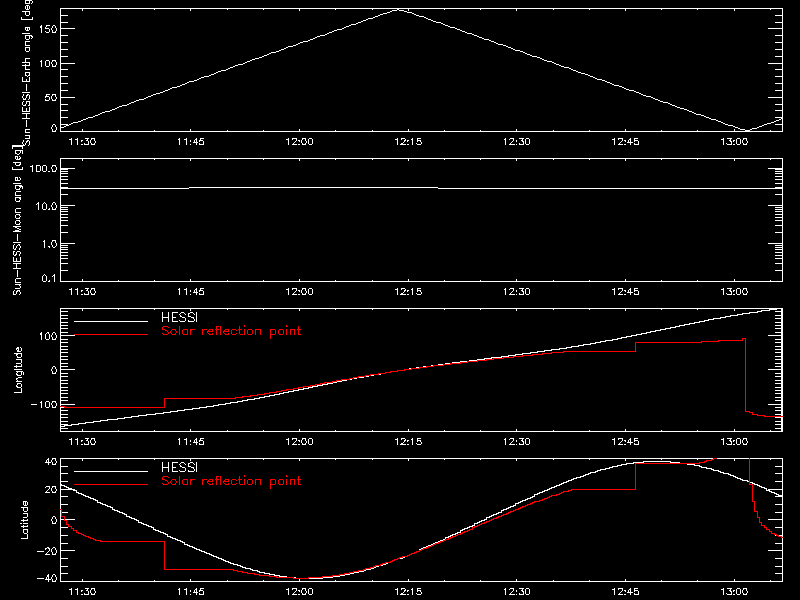The image size is (800, 600).
Task: Click the 100 tick label on Earth angle axis
Action: tap(48, 64)
